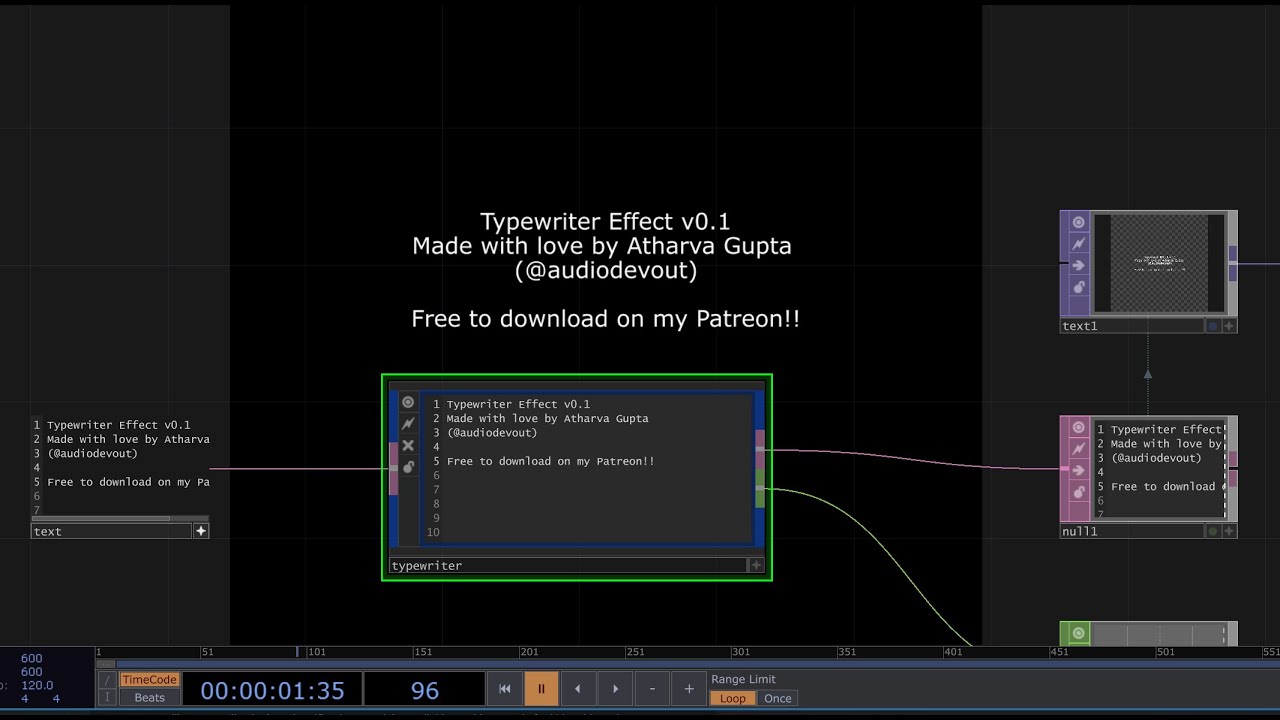The height and width of the screenshot is (720, 1280).
Task: Toggle lock flag on typewriter node
Action: click(408, 467)
